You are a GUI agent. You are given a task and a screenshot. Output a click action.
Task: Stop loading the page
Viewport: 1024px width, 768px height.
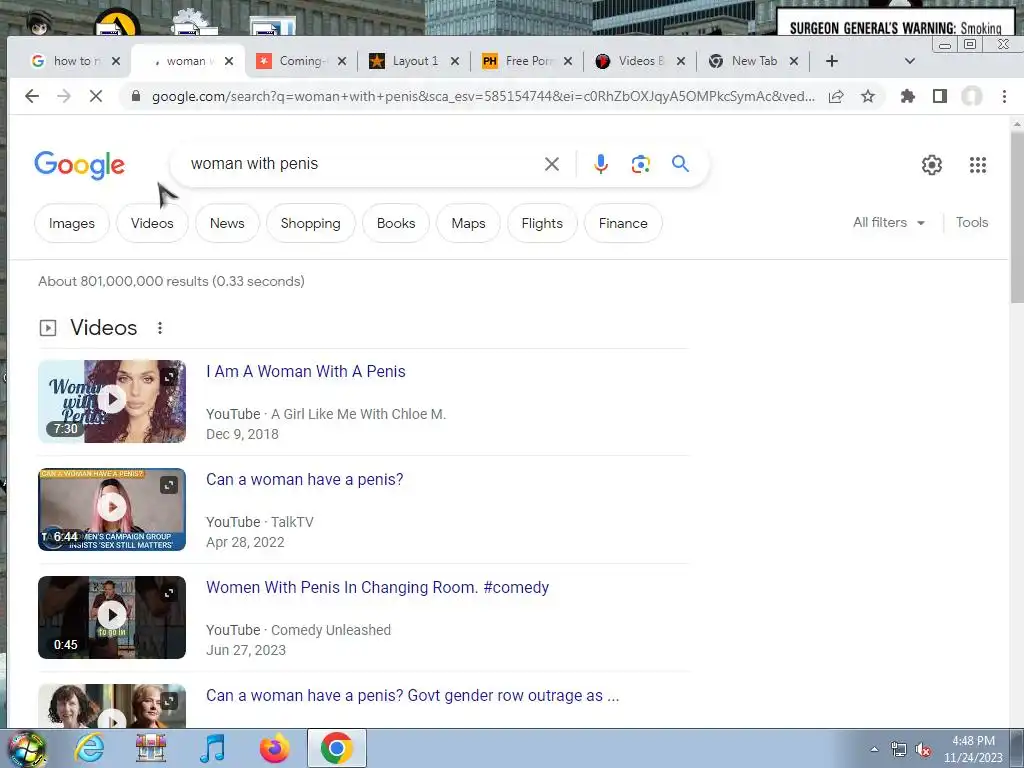click(x=95, y=97)
